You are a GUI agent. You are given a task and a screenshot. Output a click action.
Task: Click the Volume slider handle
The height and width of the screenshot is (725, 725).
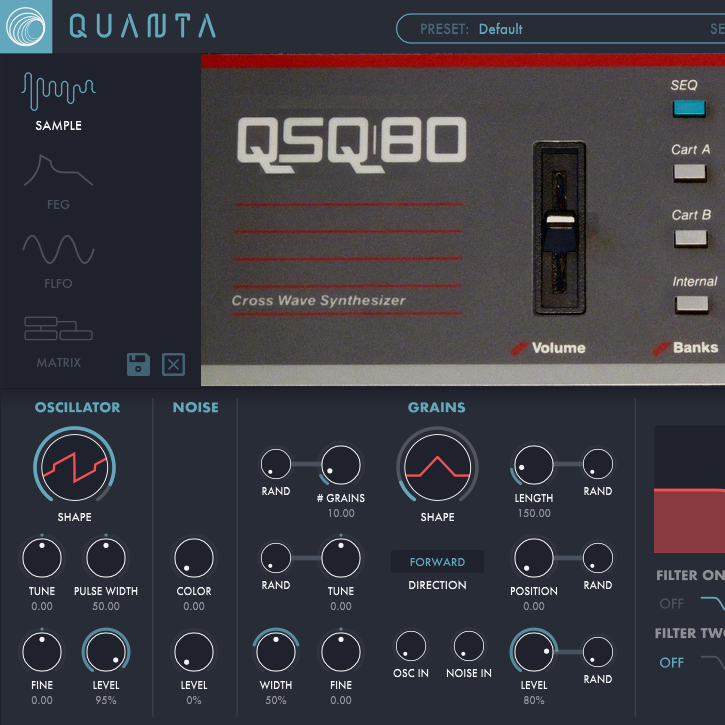click(560, 232)
